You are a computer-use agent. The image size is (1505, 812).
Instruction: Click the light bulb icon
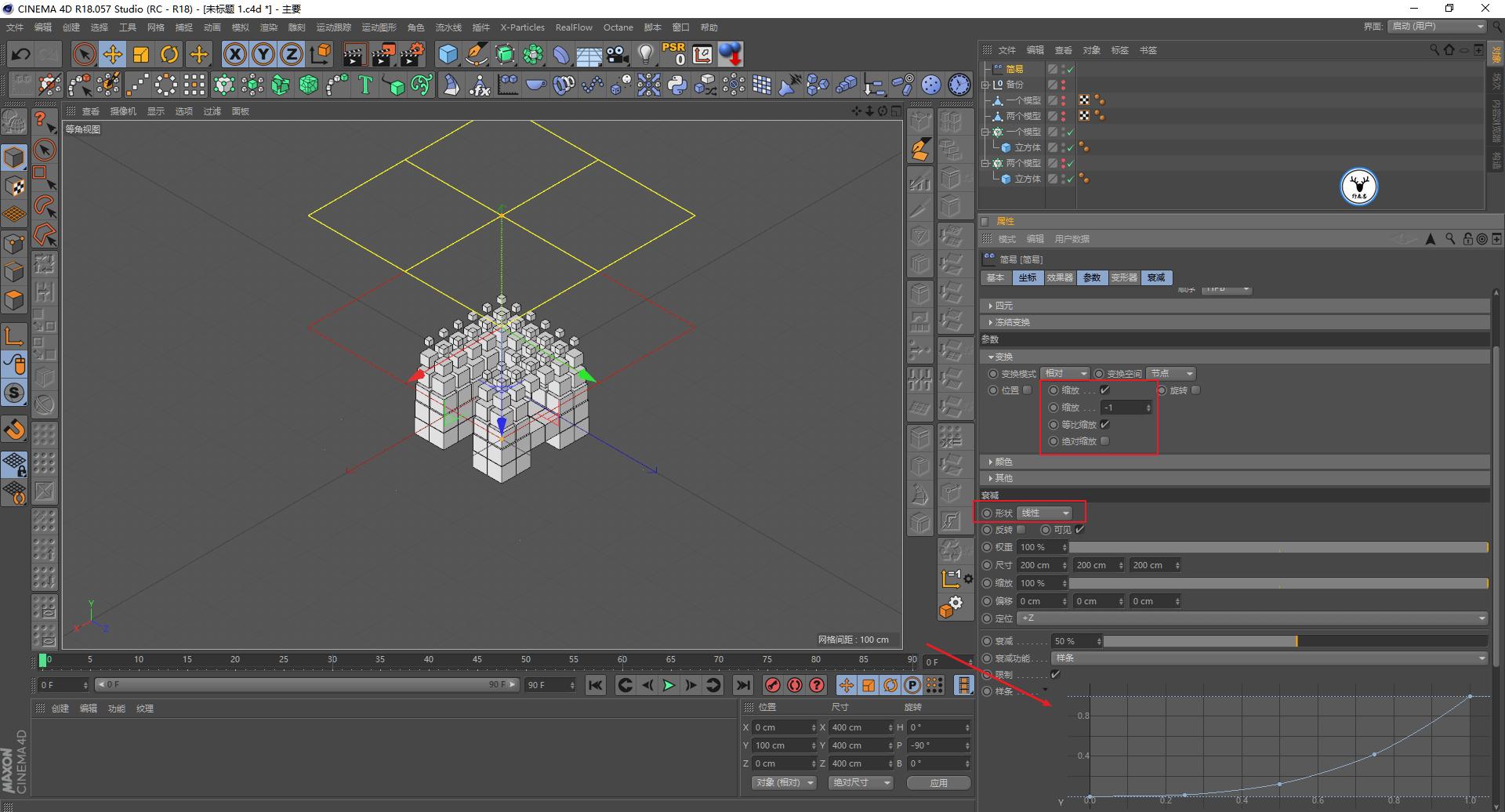click(x=645, y=54)
